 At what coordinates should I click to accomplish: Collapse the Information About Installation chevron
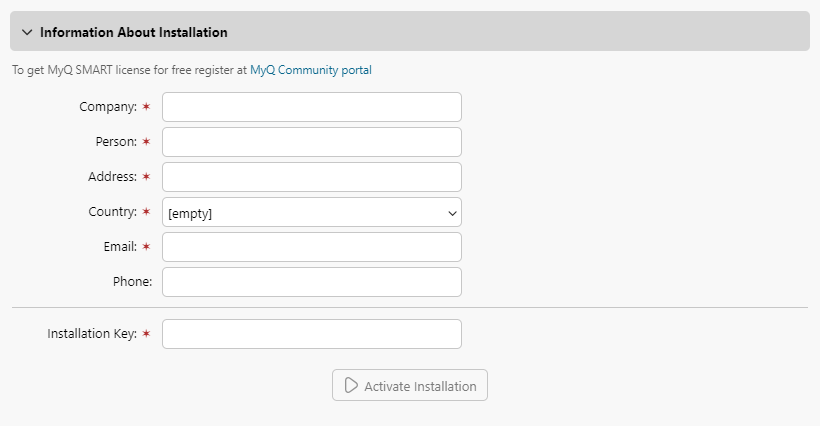tap(27, 32)
